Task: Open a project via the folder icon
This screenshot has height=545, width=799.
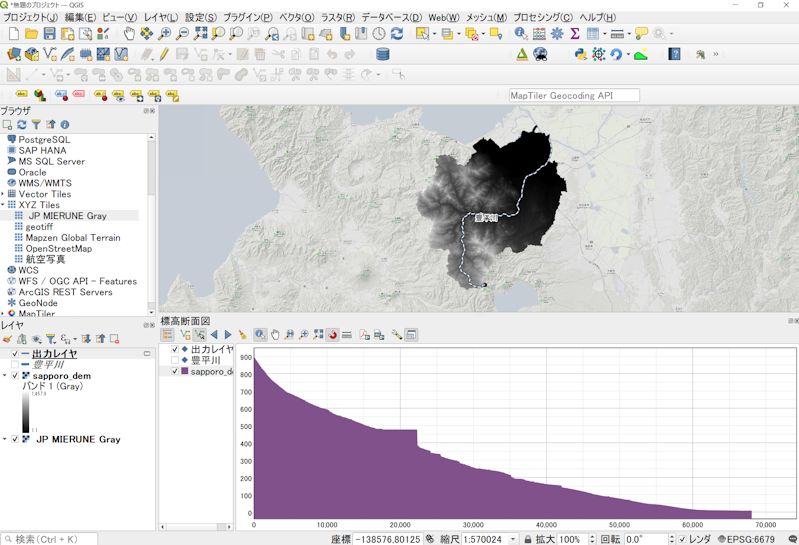Action: [x=32, y=34]
